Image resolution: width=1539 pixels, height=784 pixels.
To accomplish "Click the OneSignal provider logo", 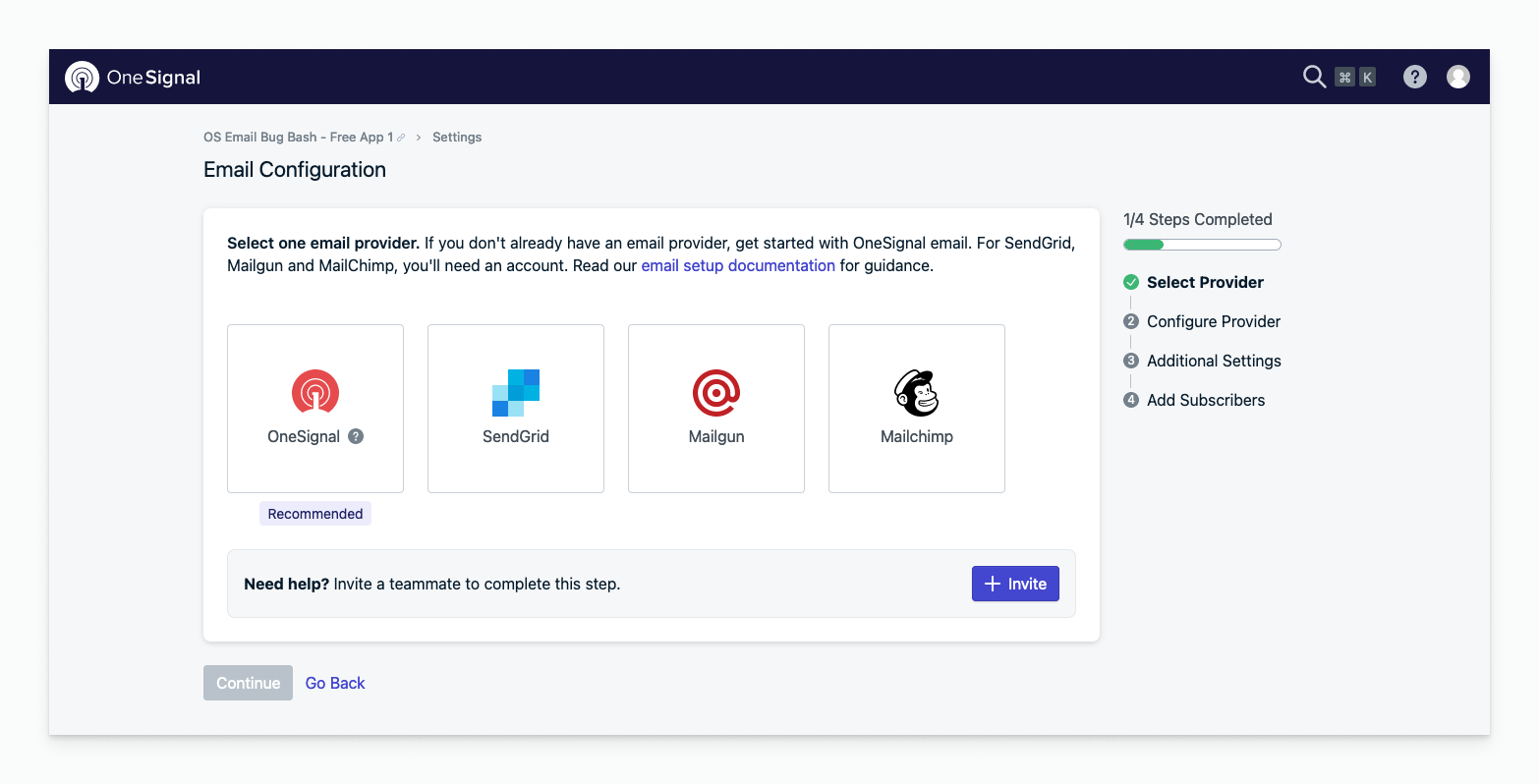I will (315, 392).
